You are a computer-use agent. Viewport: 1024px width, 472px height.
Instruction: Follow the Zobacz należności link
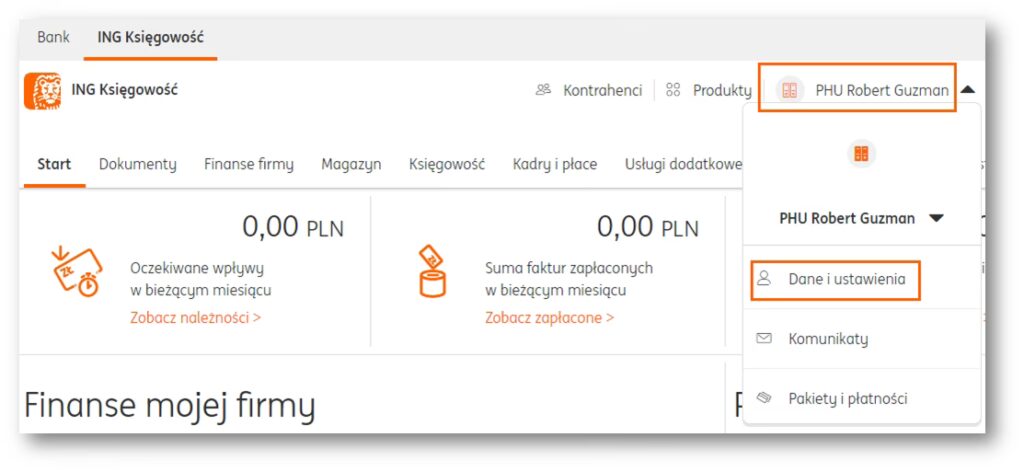pyautogui.click(x=195, y=318)
